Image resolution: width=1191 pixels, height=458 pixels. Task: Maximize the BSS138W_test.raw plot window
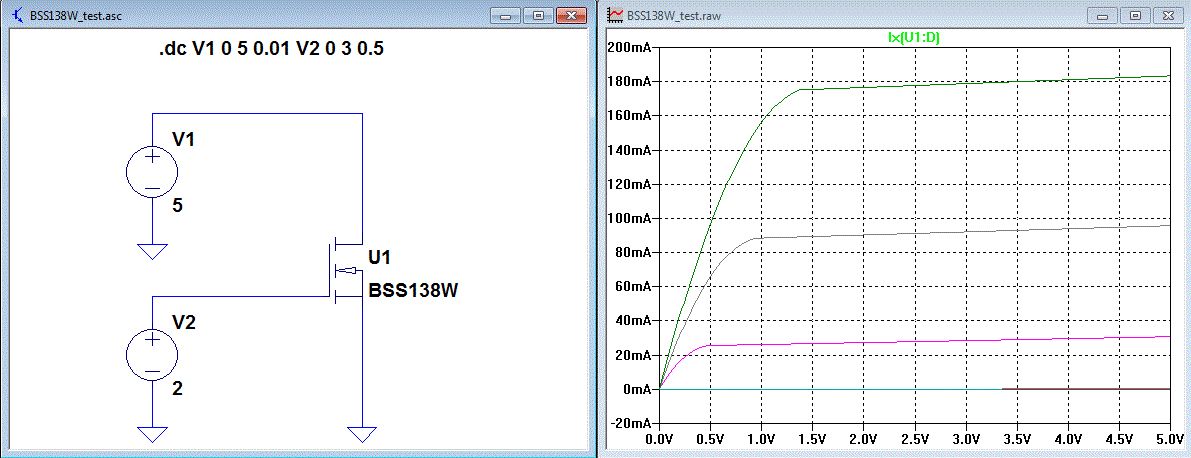pos(1135,14)
